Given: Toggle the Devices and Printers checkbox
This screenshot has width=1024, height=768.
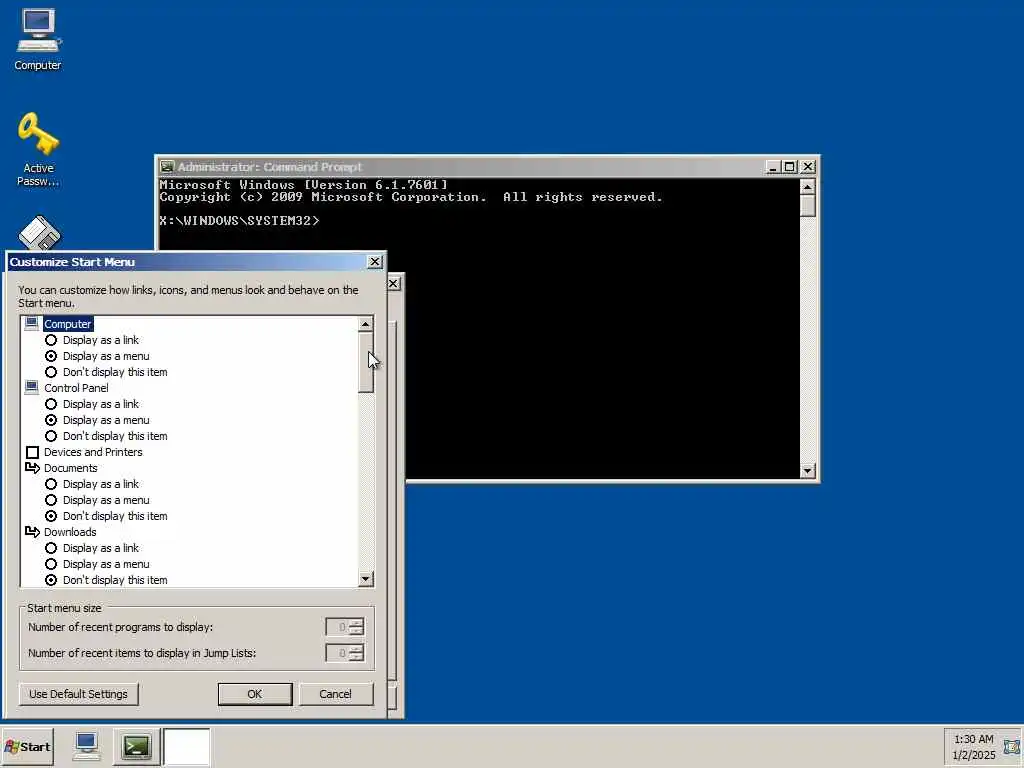Looking at the screenshot, I should [32, 452].
